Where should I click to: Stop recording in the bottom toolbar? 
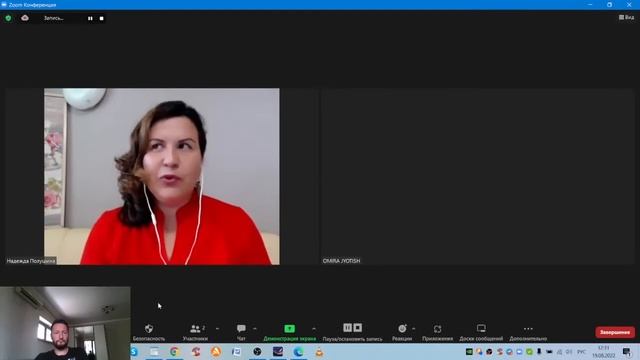point(358,328)
